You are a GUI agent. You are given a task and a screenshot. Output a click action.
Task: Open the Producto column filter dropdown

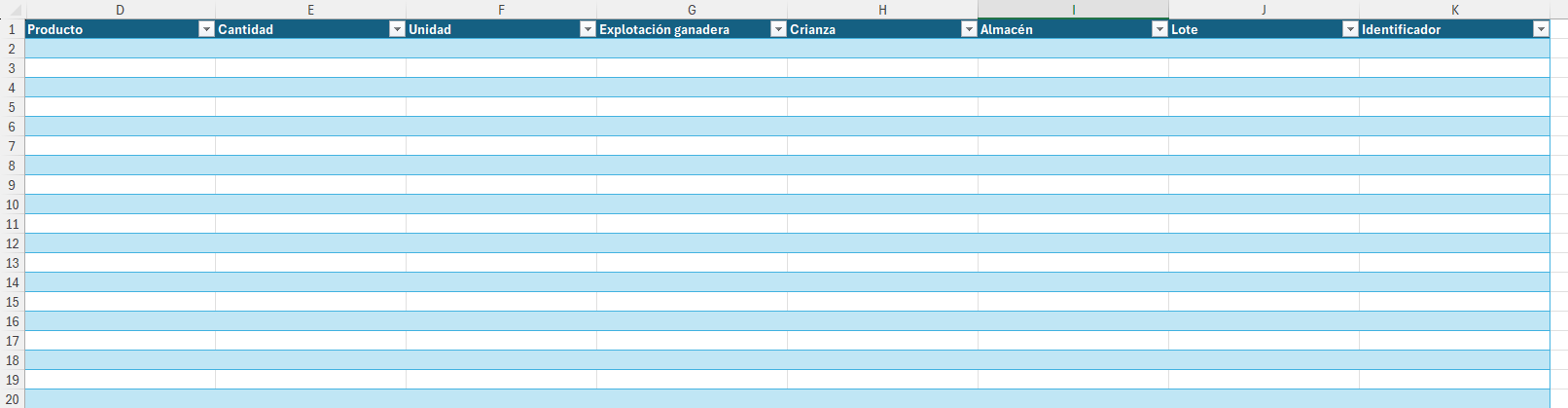click(x=206, y=29)
